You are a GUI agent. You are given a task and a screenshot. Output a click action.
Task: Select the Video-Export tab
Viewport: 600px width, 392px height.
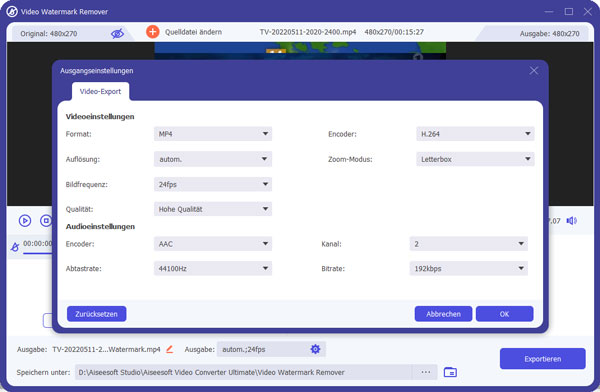(x=100, y=91)
